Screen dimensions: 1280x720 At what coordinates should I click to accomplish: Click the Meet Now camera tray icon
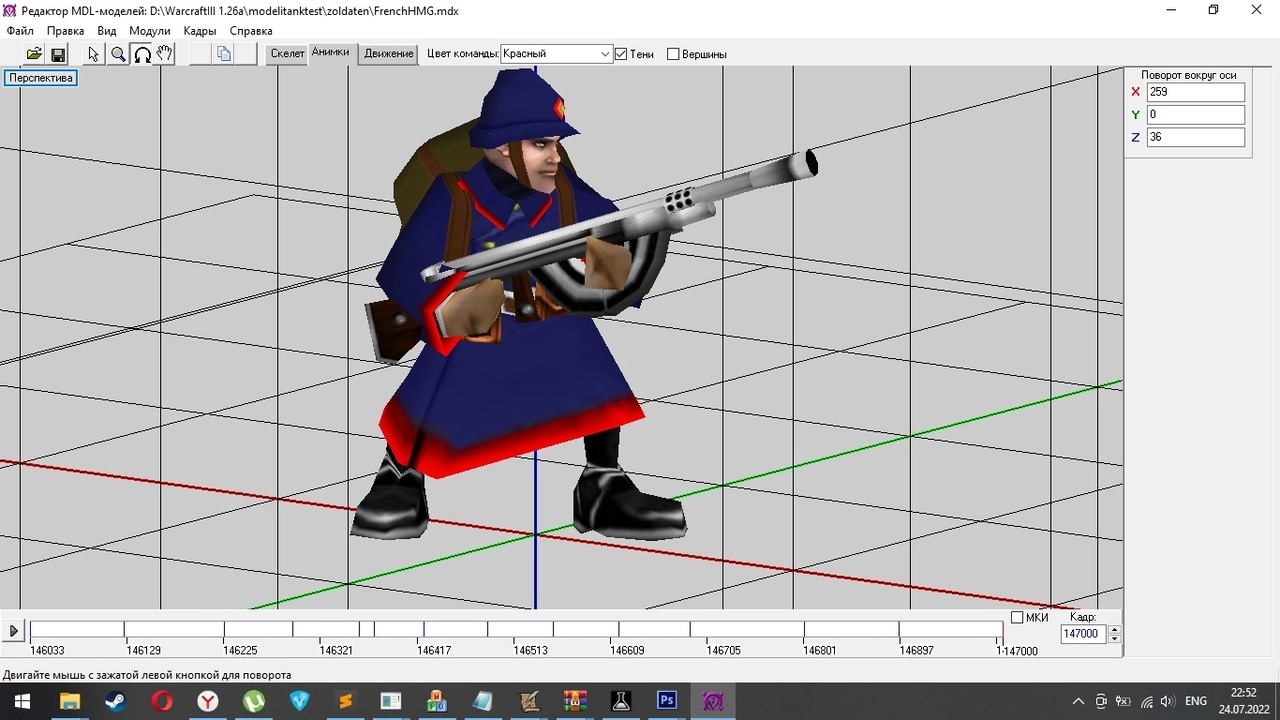click(1101, 701)
